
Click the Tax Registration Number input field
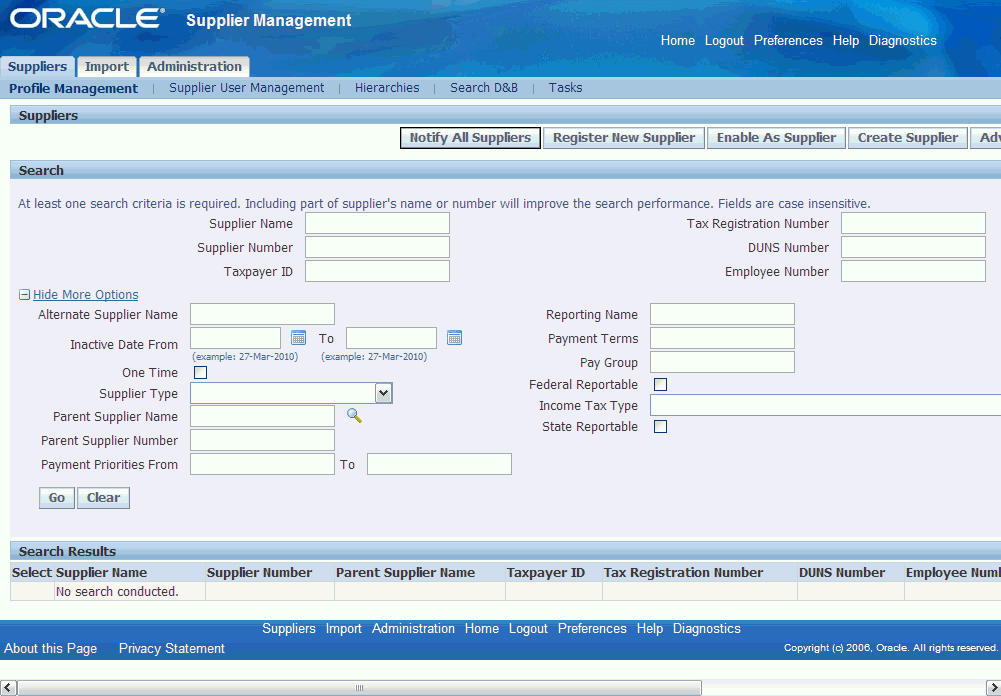pyautogui.click(x=914, y=223)
